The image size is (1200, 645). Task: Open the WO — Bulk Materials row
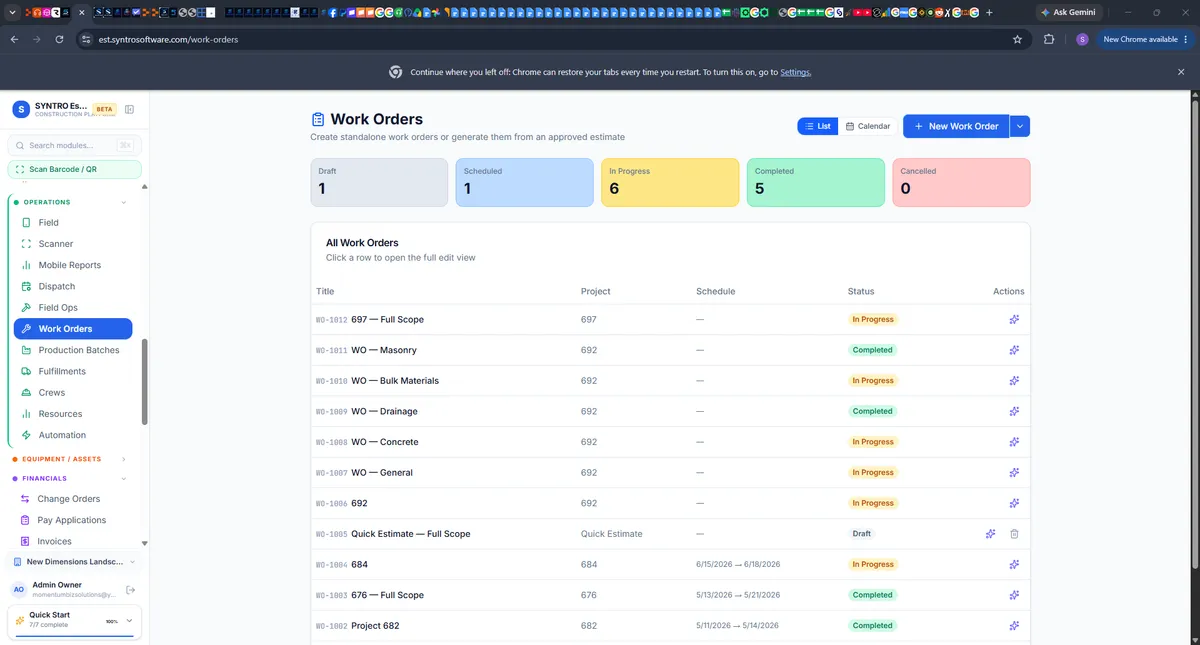[670, 381]
